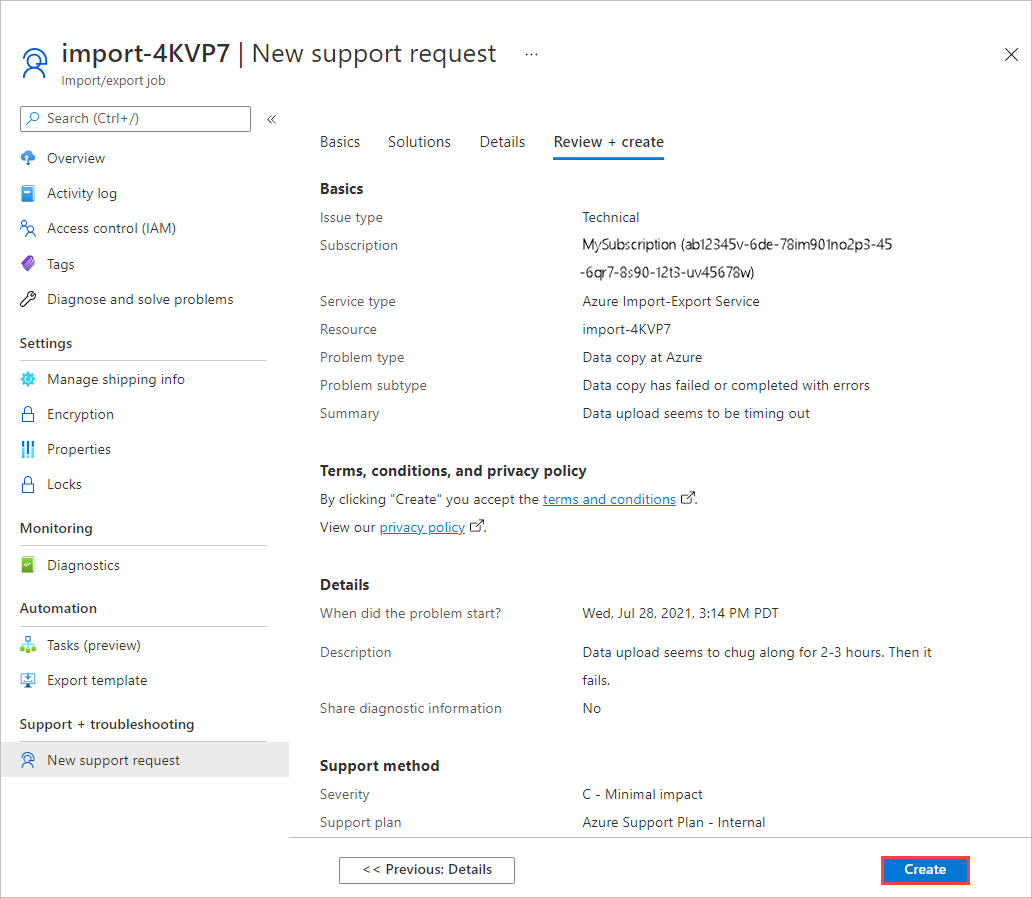
Task: Open Encryption settings
Action: [80, 414]
